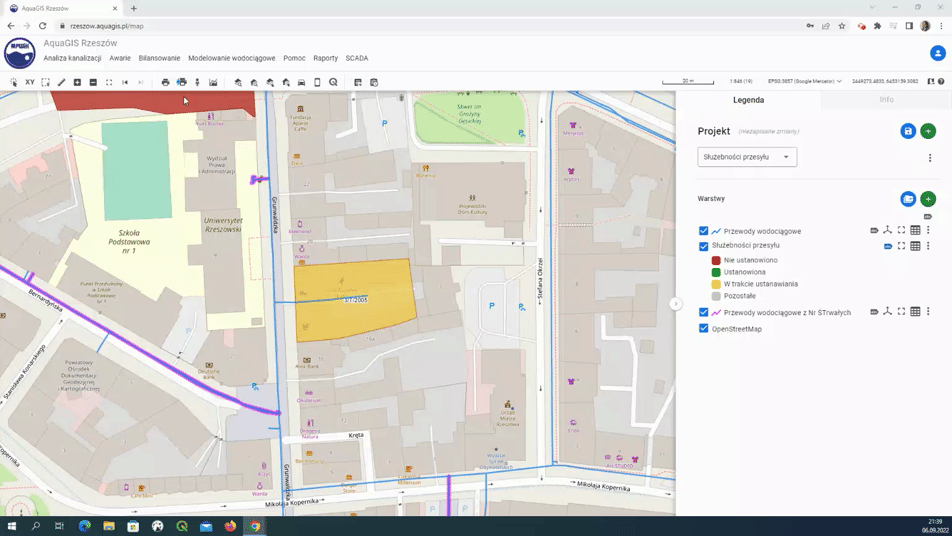Switch to the Info tab
Image resolution: width=952 pixels, height=536 pixels.
point(886,100)
